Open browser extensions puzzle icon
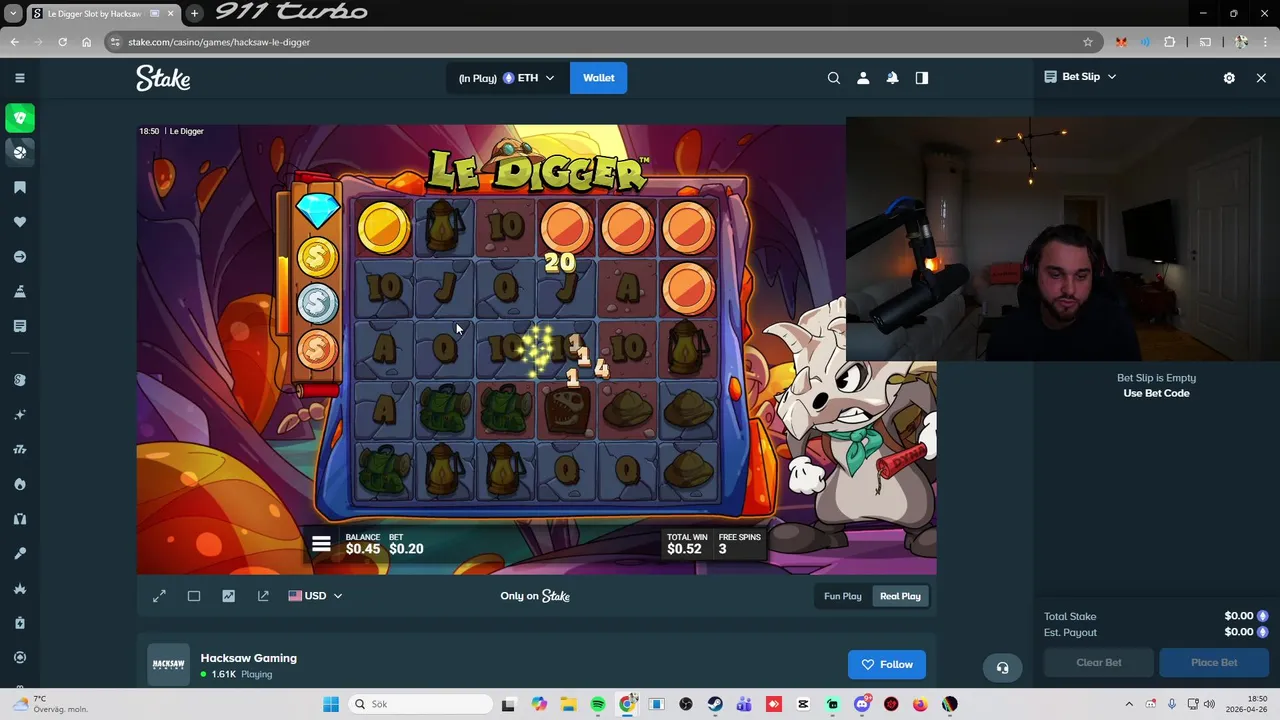This screenshot has width=1280, height=720. pyautogui.click(x=1169, y=42)
